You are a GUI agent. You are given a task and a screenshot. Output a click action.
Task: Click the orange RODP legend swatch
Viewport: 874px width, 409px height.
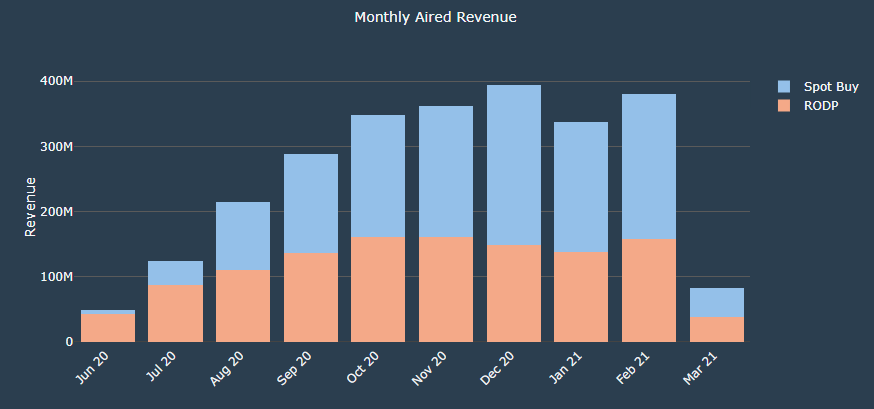pos(784,105)
